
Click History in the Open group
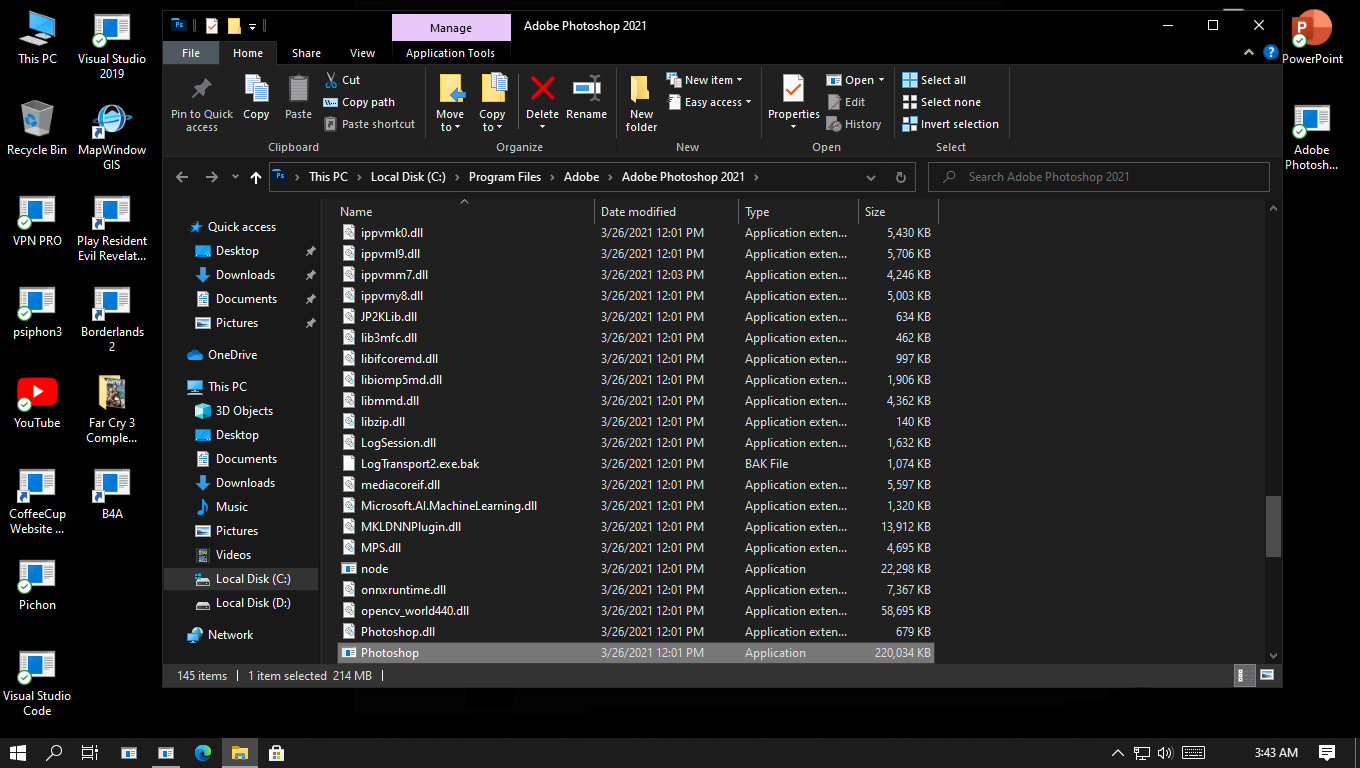[854, 124]
